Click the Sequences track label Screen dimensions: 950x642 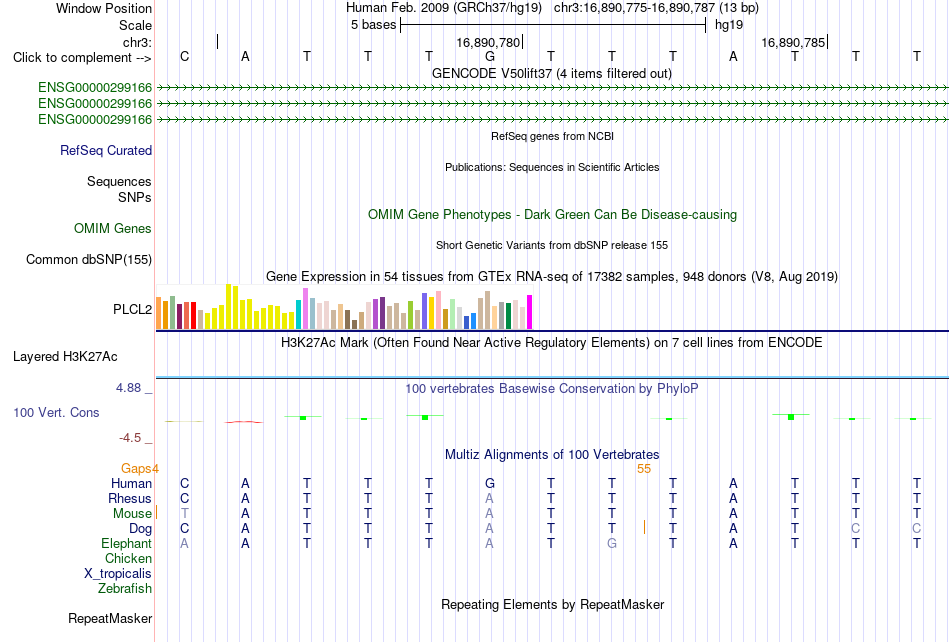tap(119, 181)
